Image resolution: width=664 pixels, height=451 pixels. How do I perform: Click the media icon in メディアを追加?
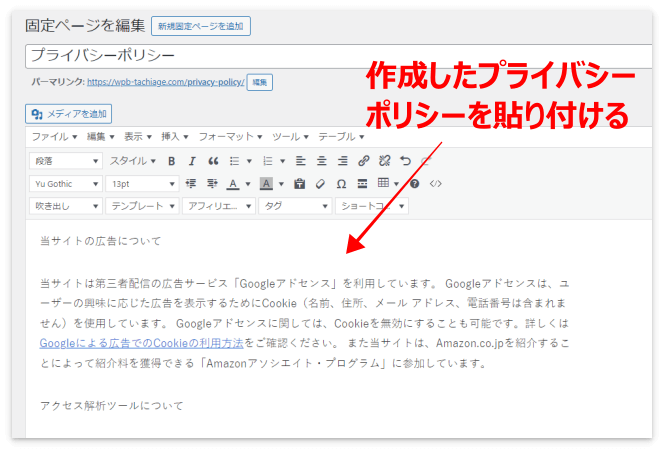(37, 114)
